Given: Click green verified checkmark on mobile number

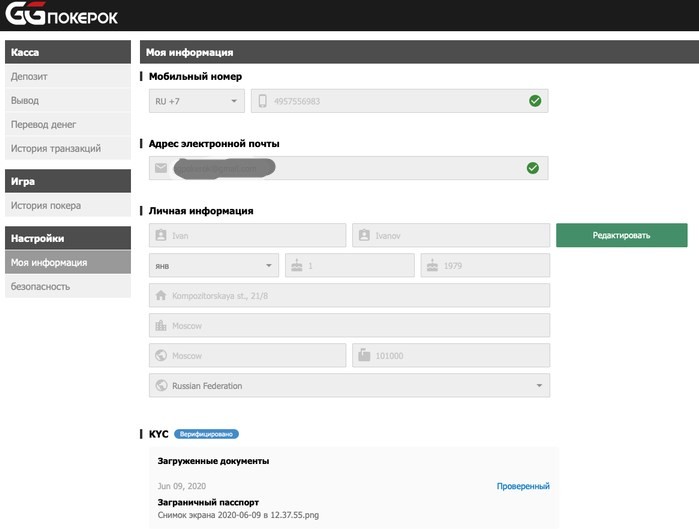Looking at the screenshot, I should coord(534,101).
